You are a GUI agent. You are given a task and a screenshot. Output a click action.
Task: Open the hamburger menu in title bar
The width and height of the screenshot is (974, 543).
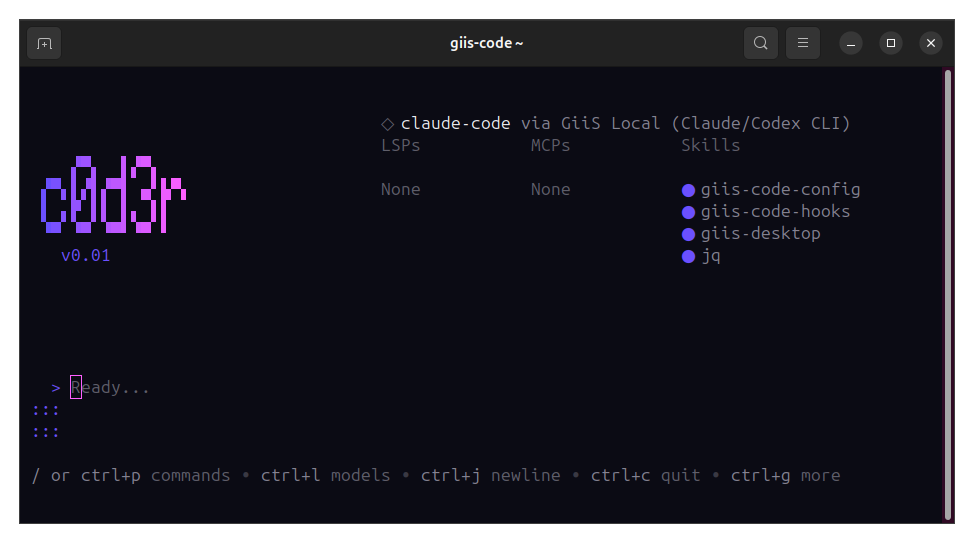(803, 43)
